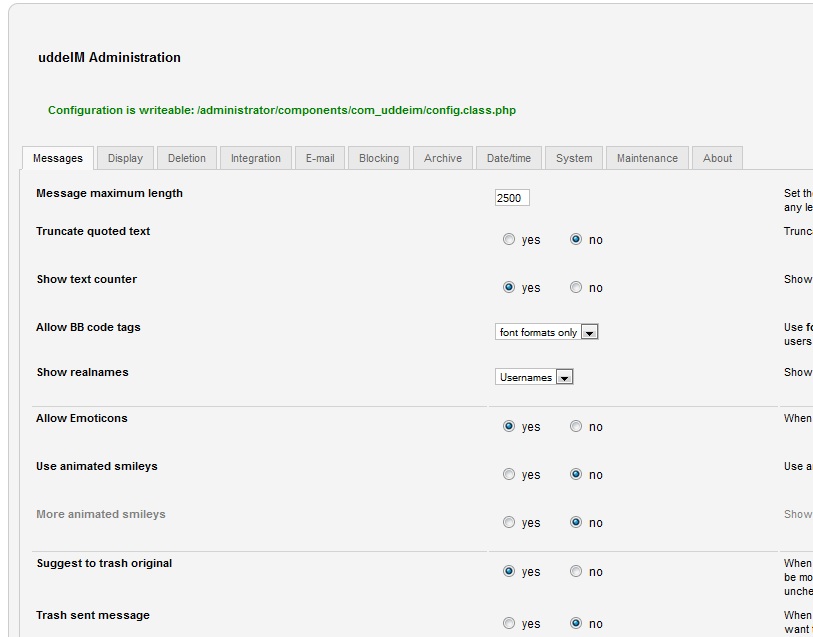The height and width of the screenshot is (637, 813).
Task: Choose no for Allow Emoticons
Action: [x=576, y=426]
